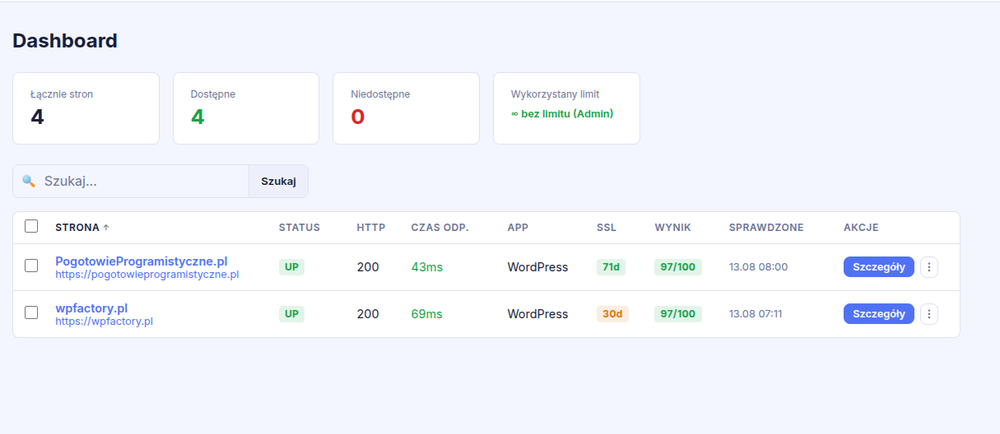This screenshot has width=1000, height=434.
Task: Click the HTTP column header
Action: pyautogui.click(x=371, y=228)
